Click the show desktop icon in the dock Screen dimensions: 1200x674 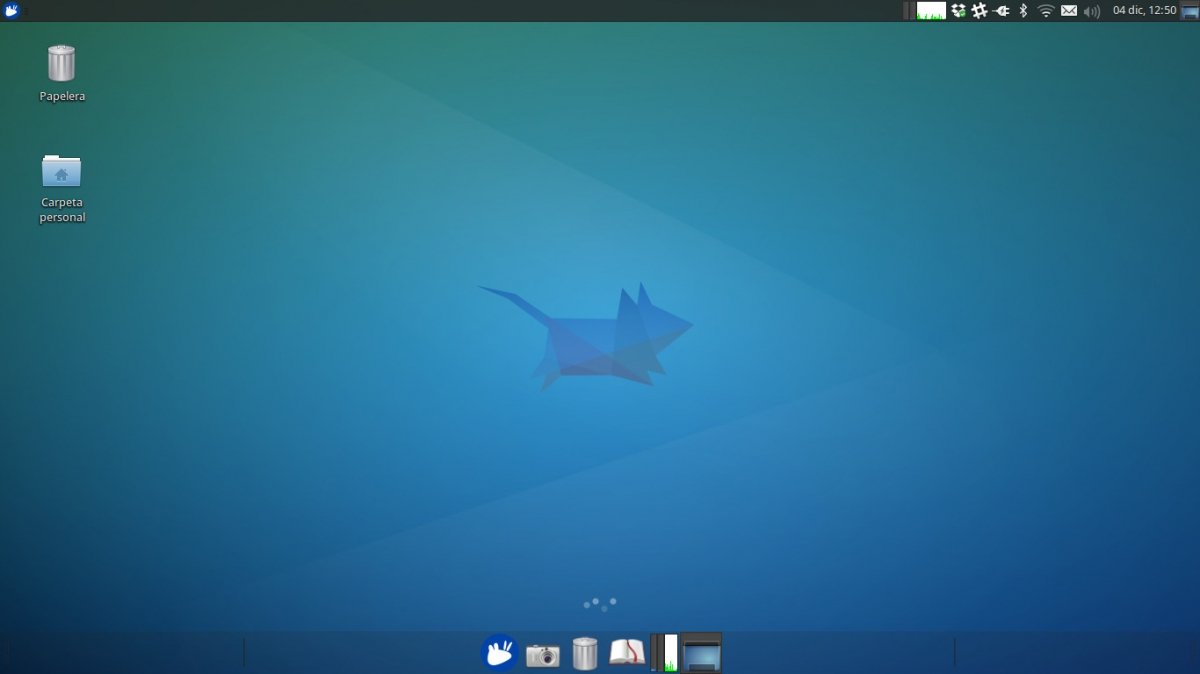point(701,652)
